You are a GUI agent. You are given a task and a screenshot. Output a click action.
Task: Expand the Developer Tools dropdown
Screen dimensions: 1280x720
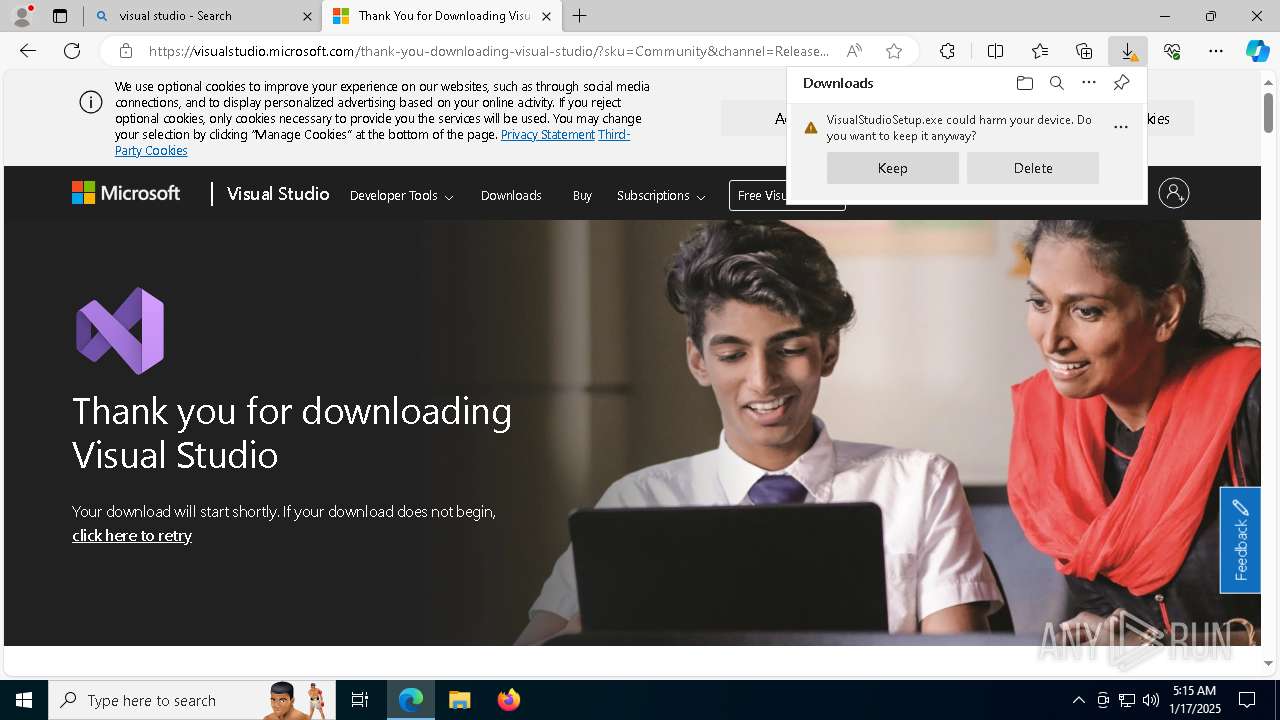(401, 196)
